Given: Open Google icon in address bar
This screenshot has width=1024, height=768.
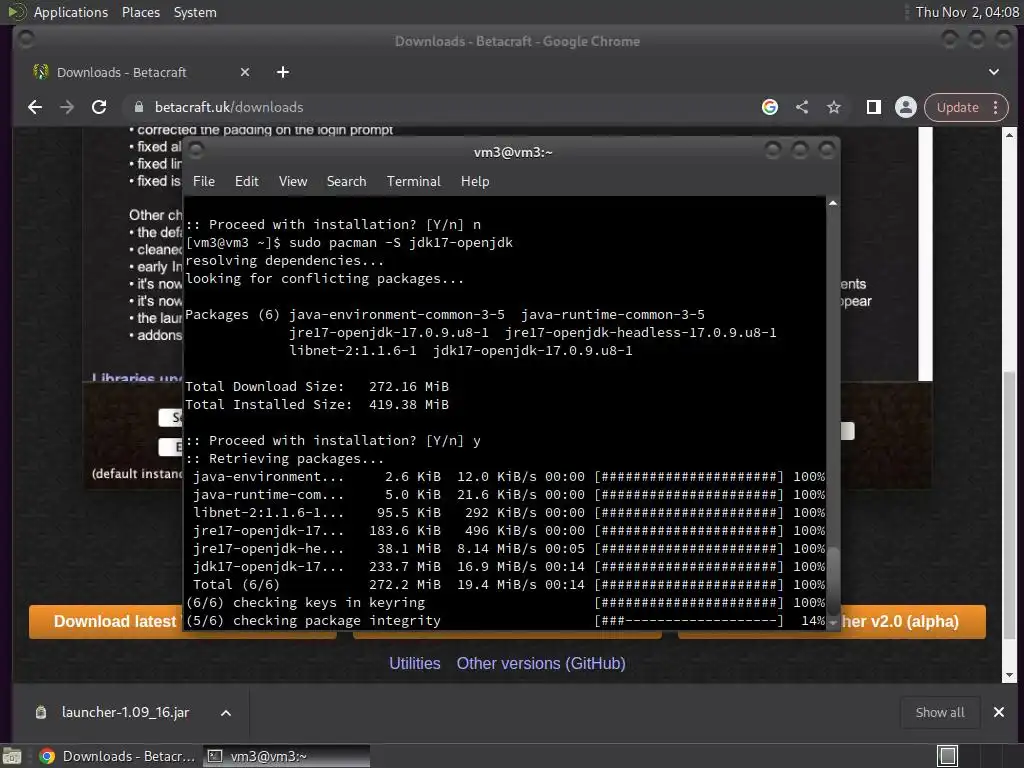Looking at the screenshot, I should 770,107.
